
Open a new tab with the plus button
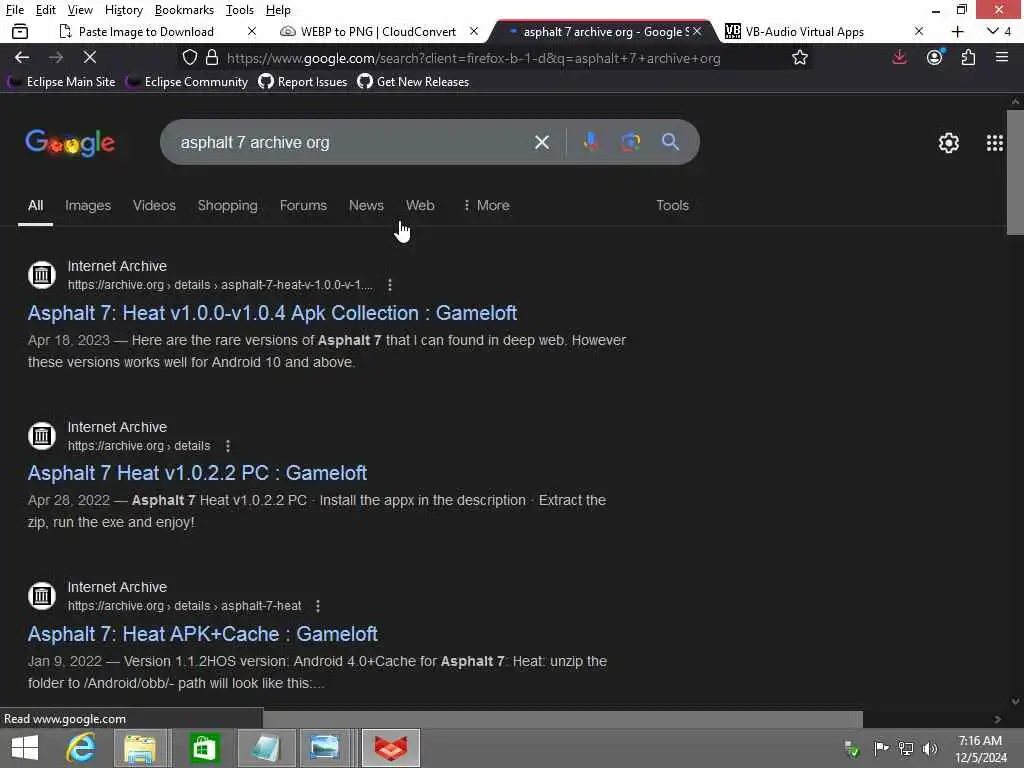pos(957,31)
